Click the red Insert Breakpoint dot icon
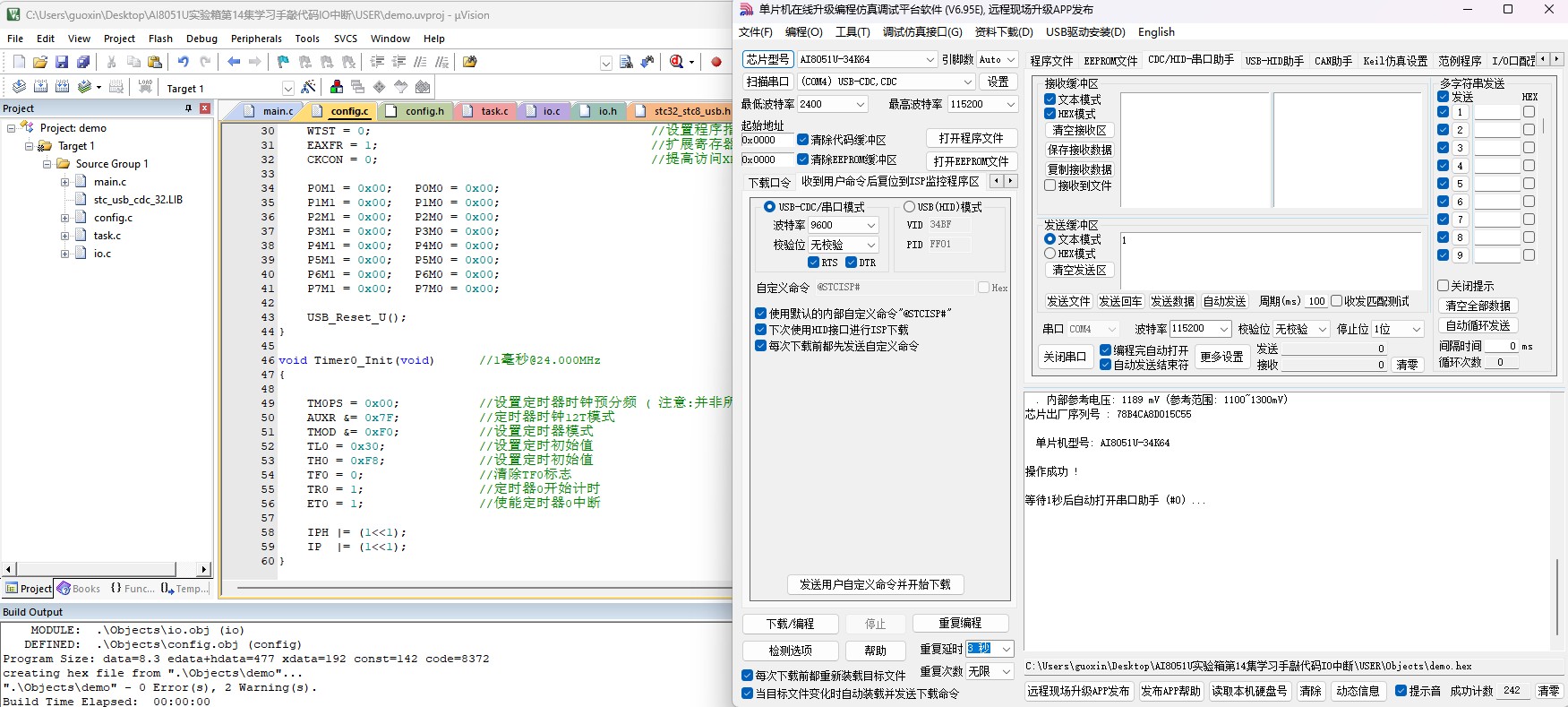1568x707 pixels. 716,62
